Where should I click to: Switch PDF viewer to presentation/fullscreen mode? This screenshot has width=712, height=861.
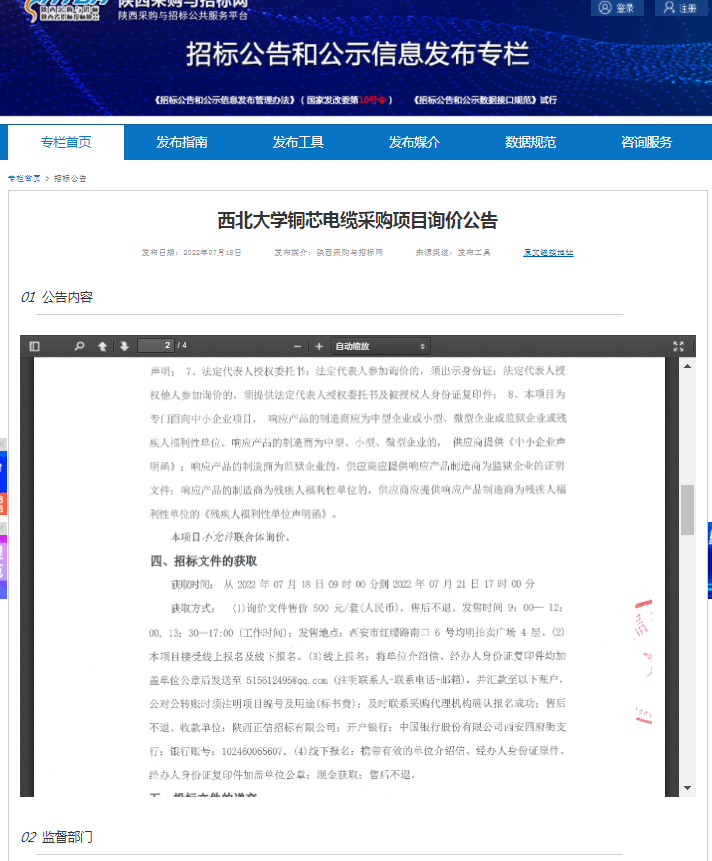point(678,346)
